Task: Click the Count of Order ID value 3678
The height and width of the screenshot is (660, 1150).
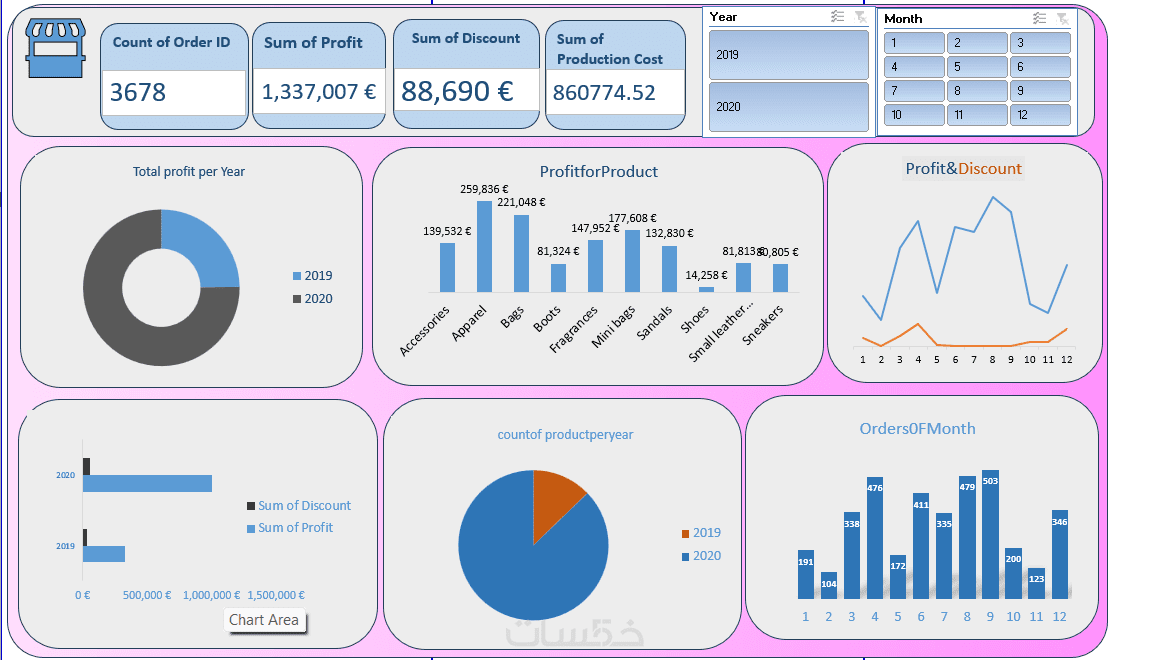Action: point(138,92)
